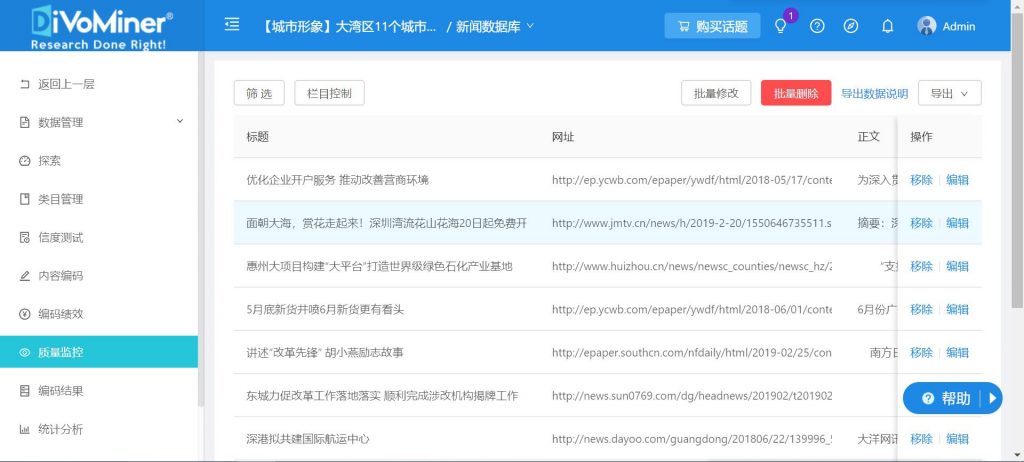Click the 筛选 filter button
Screen dimensions: 1024x462
point(259,93)
